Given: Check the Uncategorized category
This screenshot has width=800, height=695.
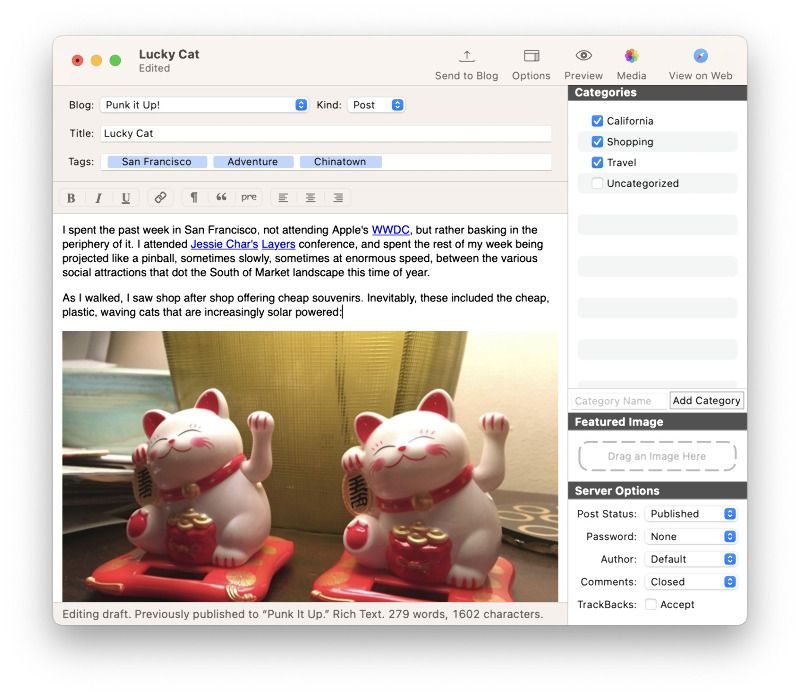Looking at the screenshot, I should click(597, 183).
